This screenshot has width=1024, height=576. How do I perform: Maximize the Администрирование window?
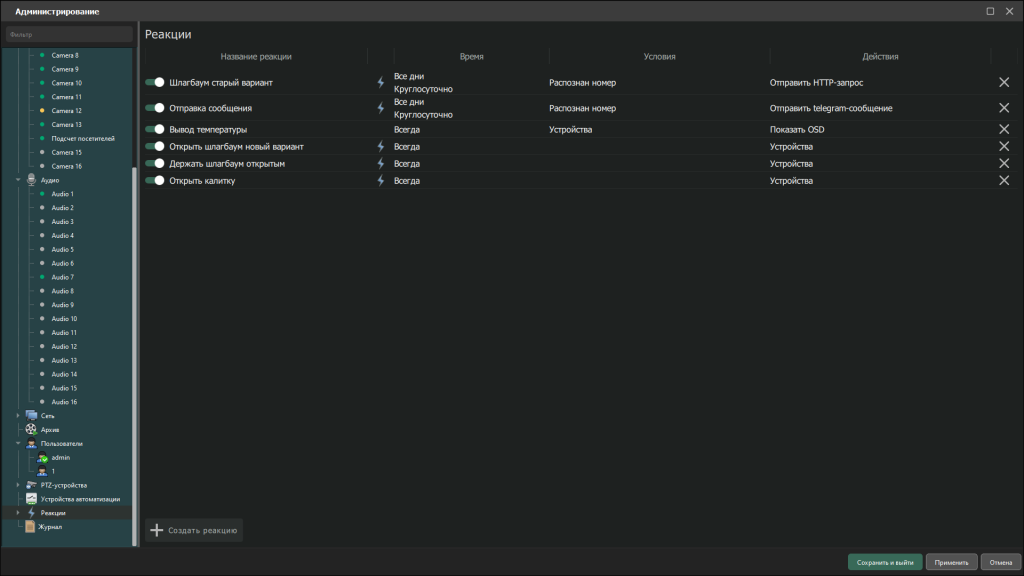(x=990, y=11)
